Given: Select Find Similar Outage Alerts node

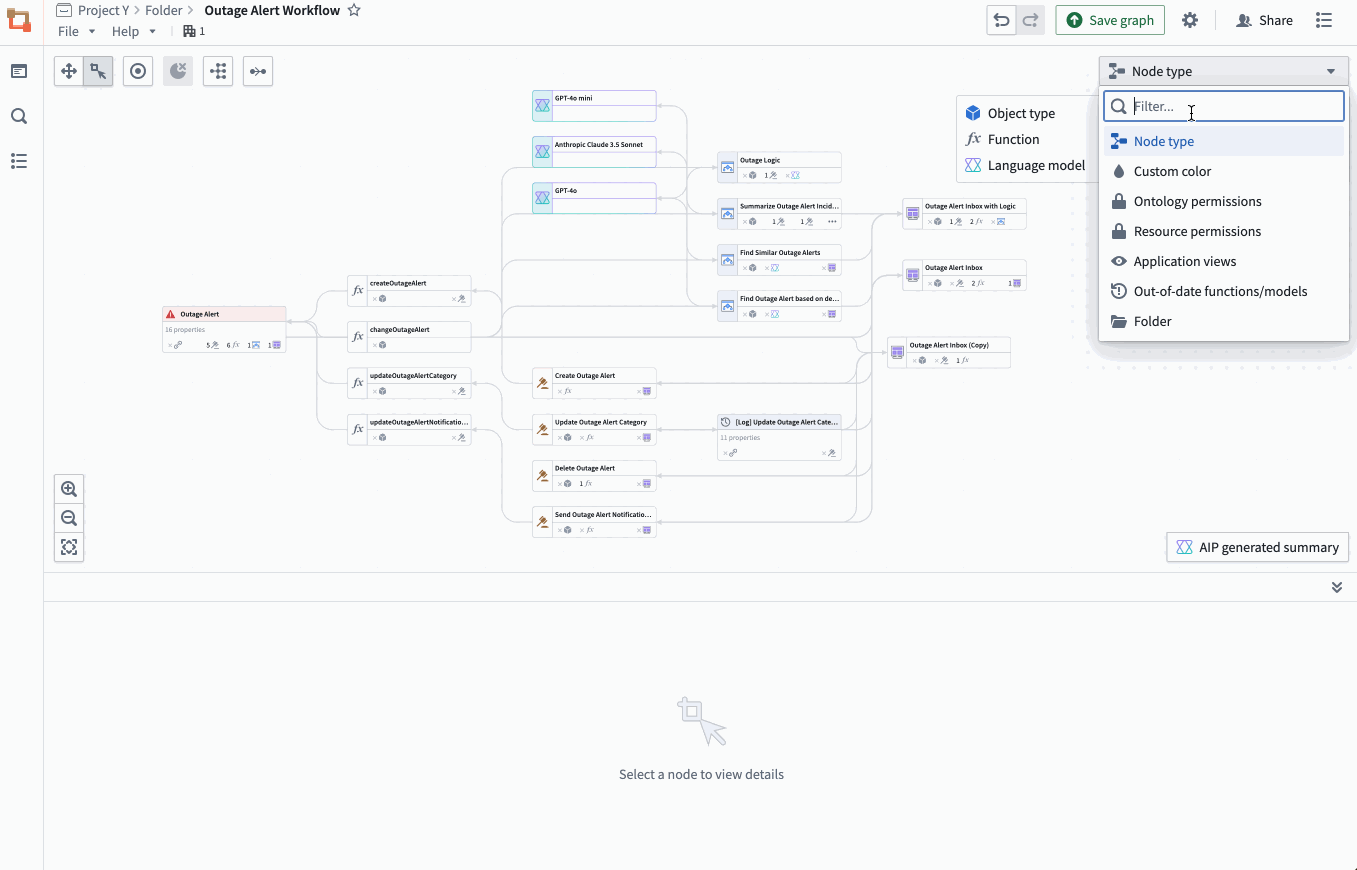Looking at the screenshot, I should pyautogui.click(x=779, y=260).
